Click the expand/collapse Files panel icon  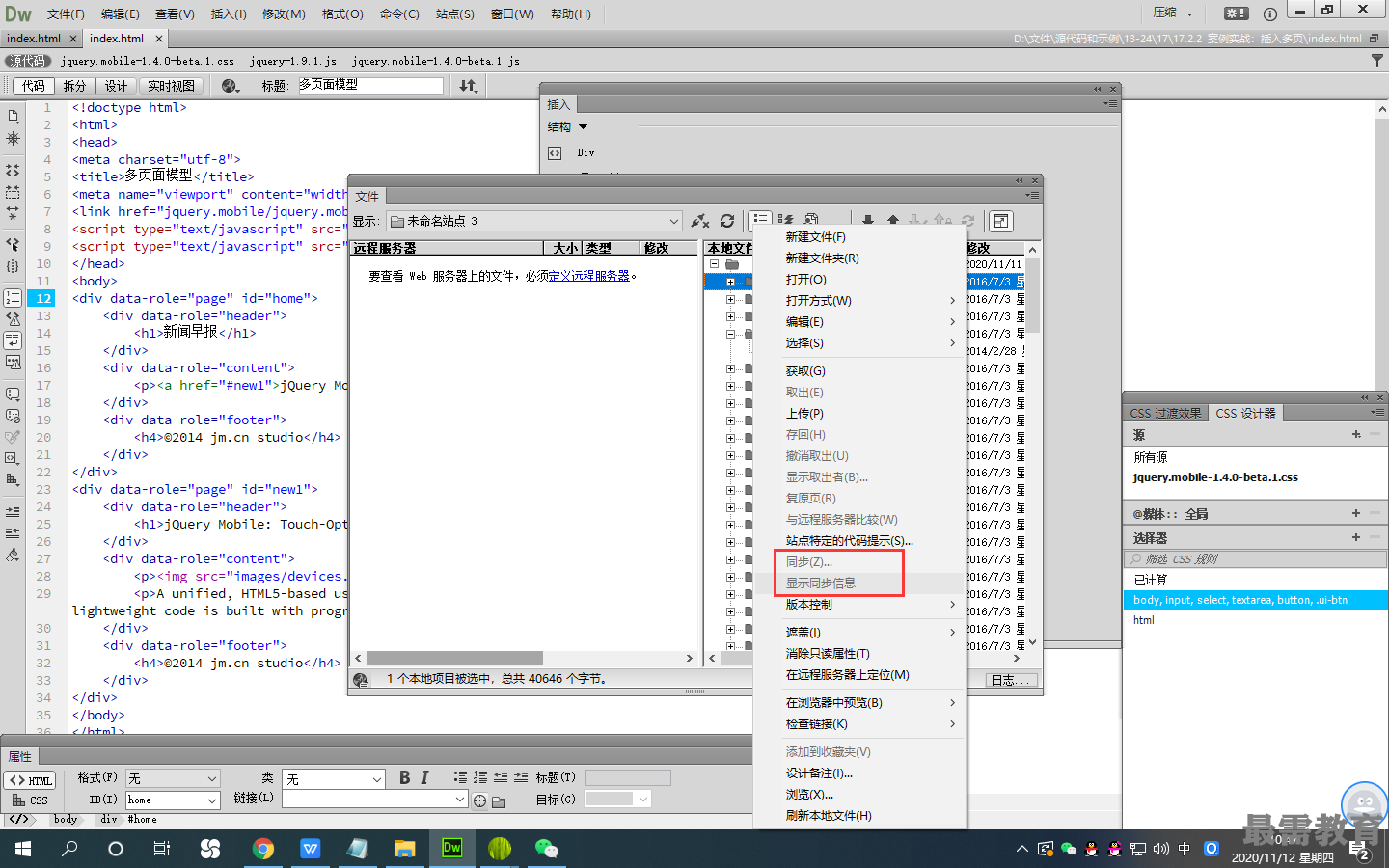tap(1001, 221)
